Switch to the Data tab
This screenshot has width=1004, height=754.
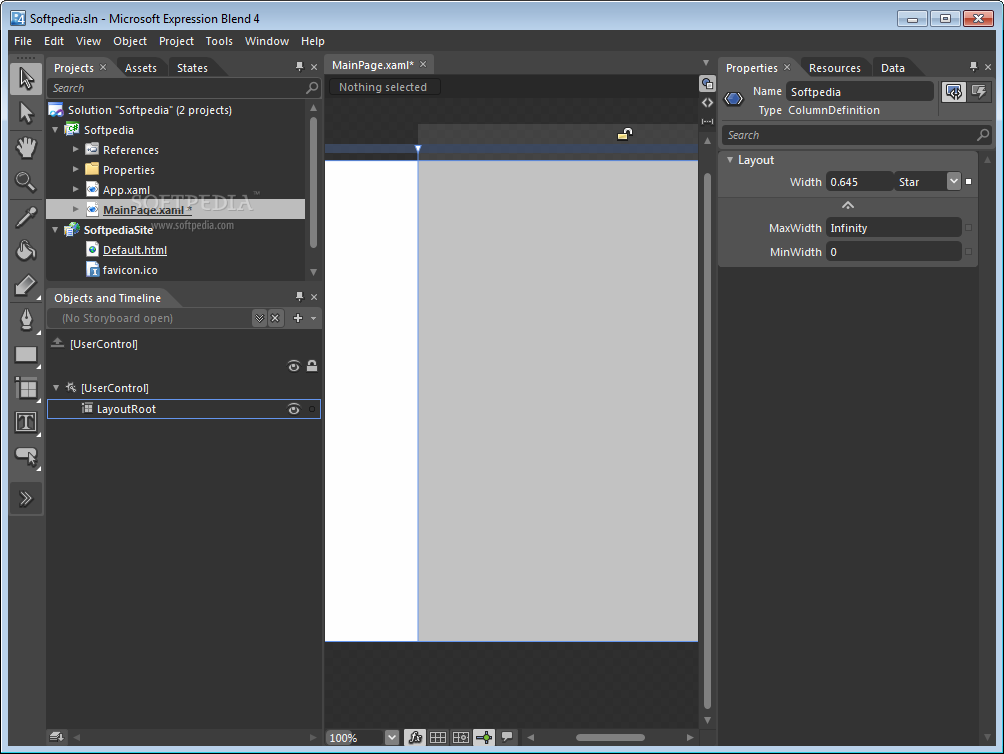click(893, 68)
